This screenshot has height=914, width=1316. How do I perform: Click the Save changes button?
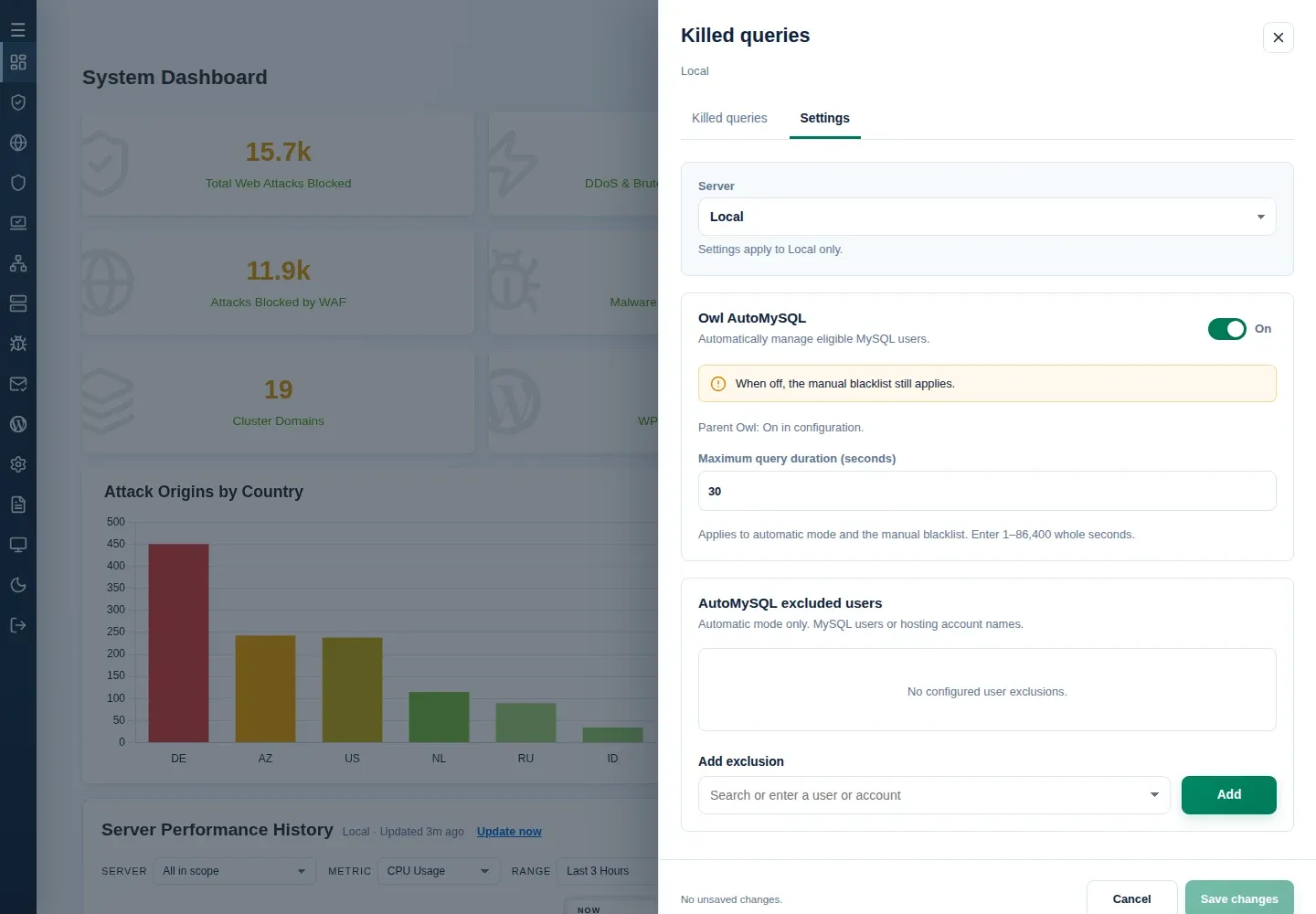(1239, 898)
